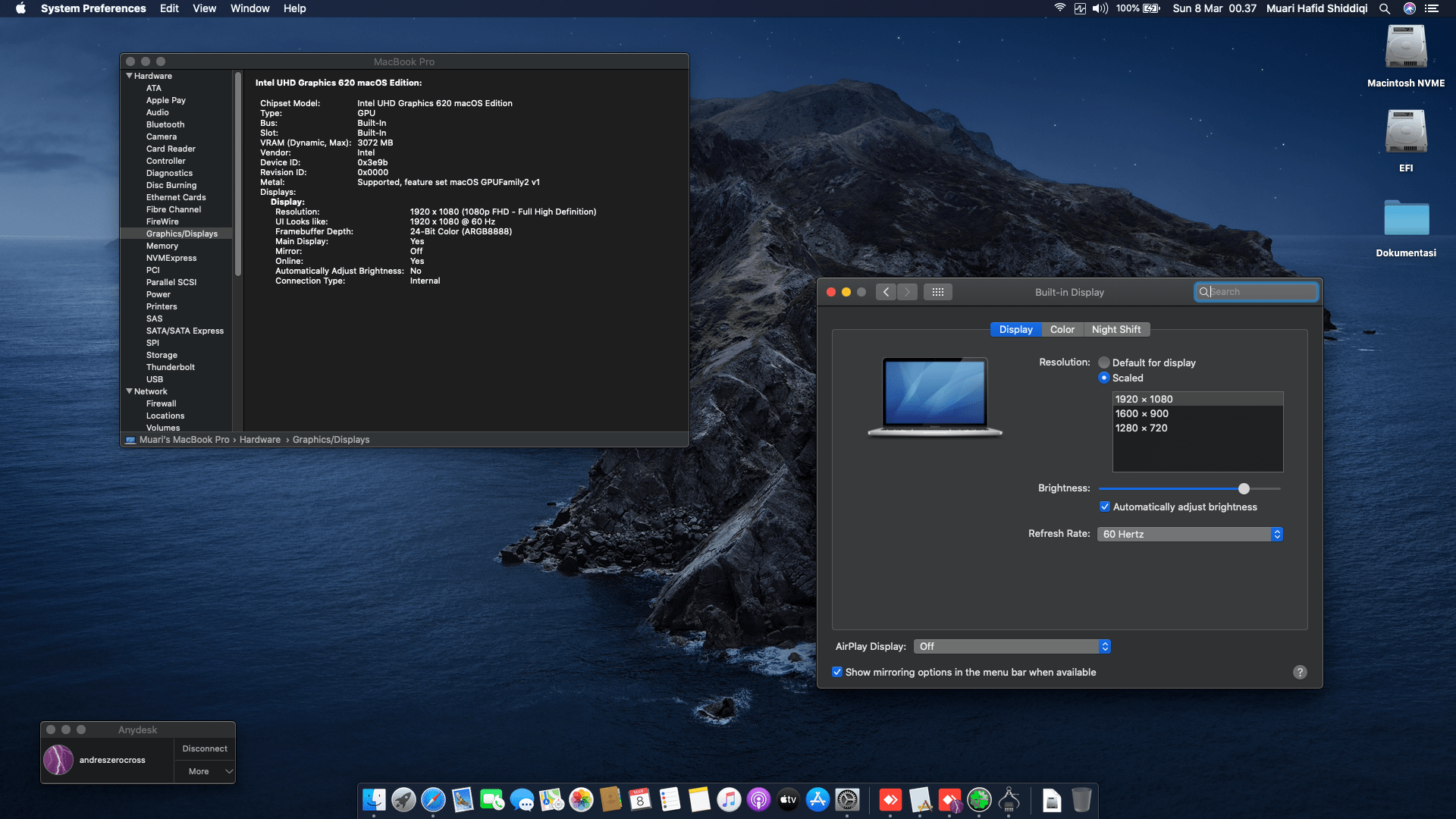Open Apple TV app in Dock
The height and width of the screenshot is (819, 1456).
pos(788,799)
